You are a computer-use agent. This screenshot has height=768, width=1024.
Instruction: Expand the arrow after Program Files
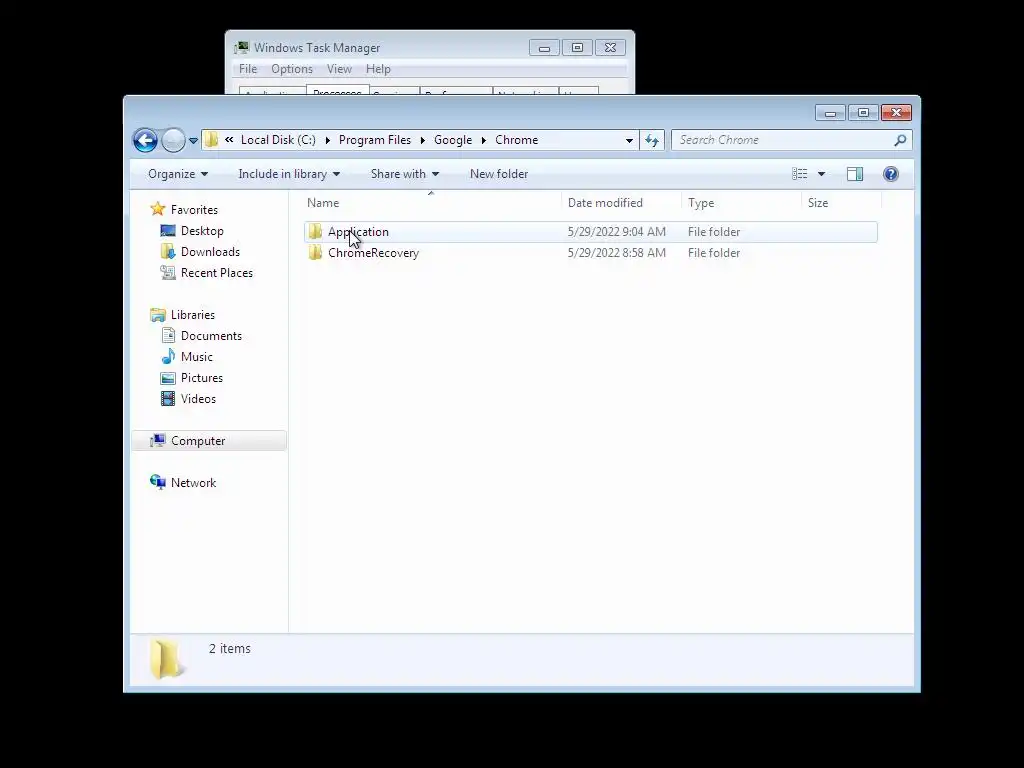(x=423, y=140)
